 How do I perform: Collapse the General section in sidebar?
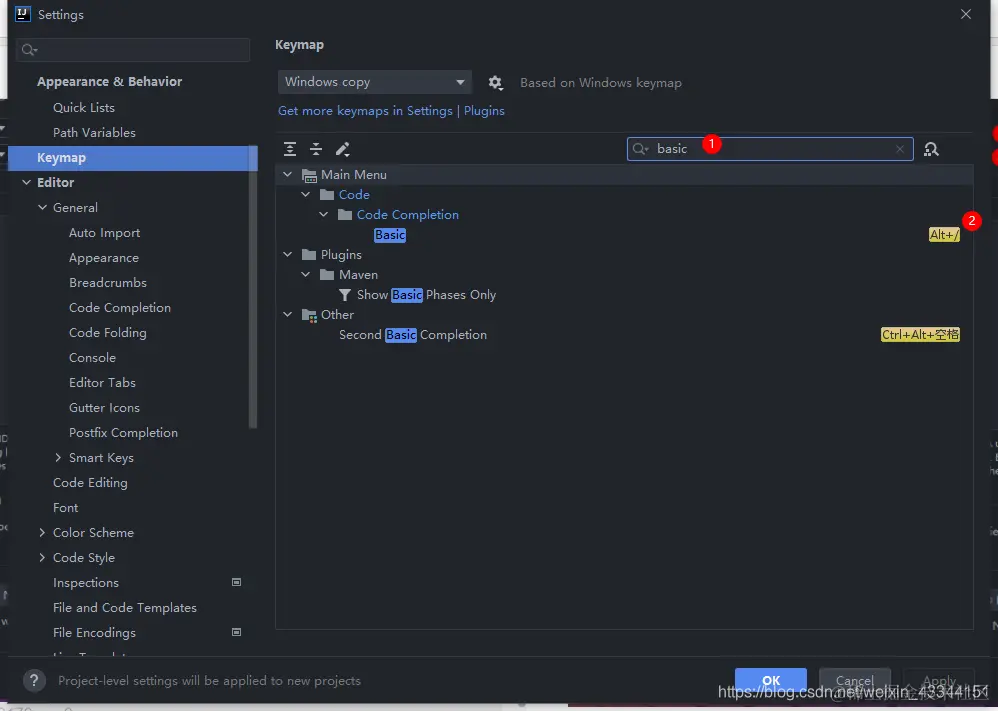42,208
